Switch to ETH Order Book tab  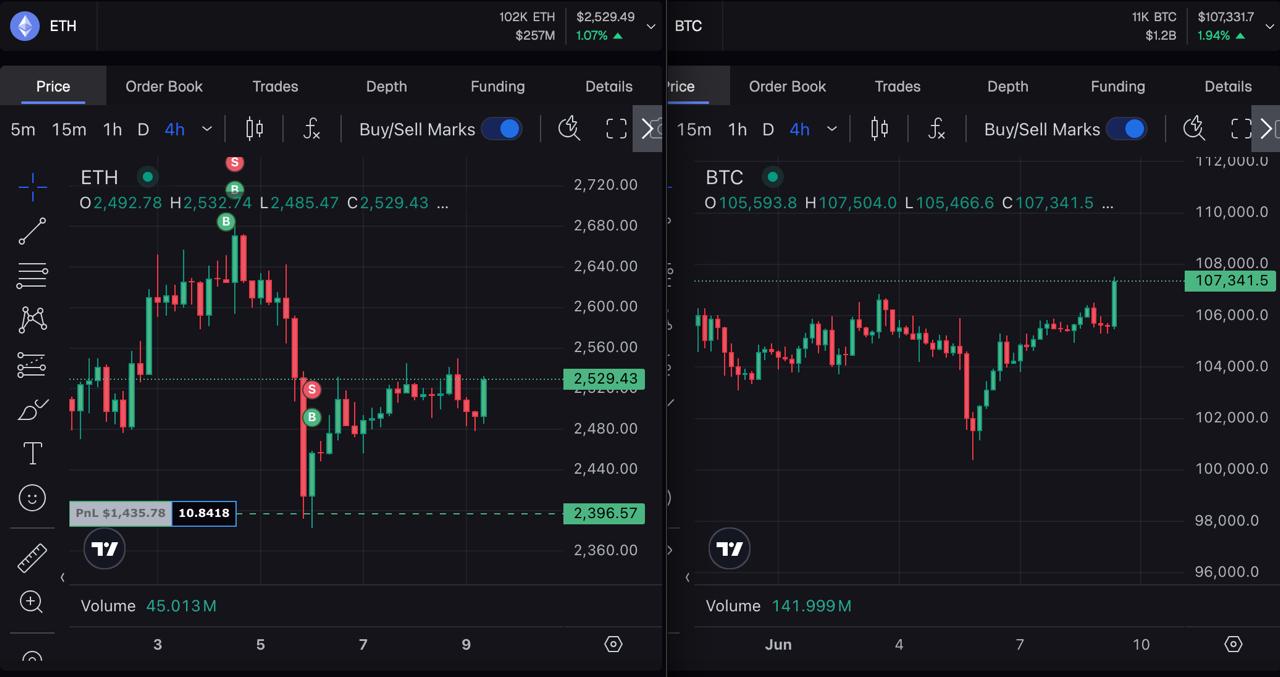[x=164, y=86]
